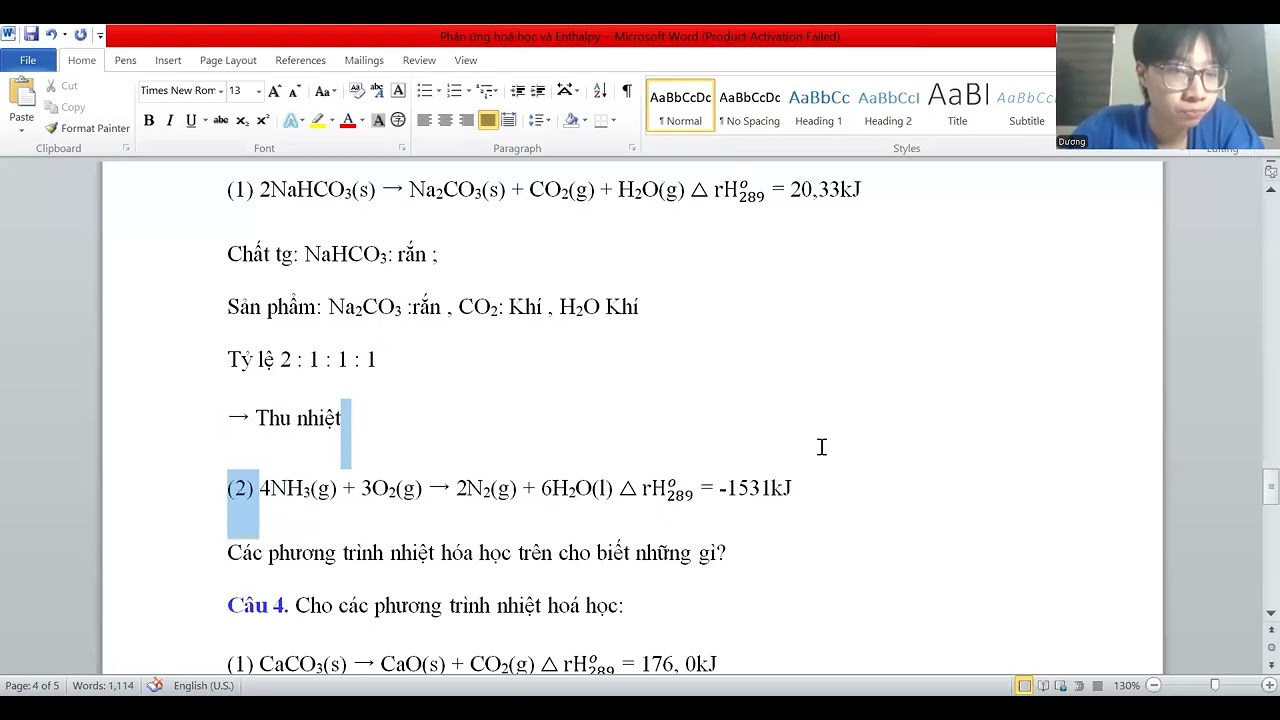Image resolution: width=1280 pixels, height=720 pixels.
Task: Switch to Draft view icon
Action: point(1097,686)
